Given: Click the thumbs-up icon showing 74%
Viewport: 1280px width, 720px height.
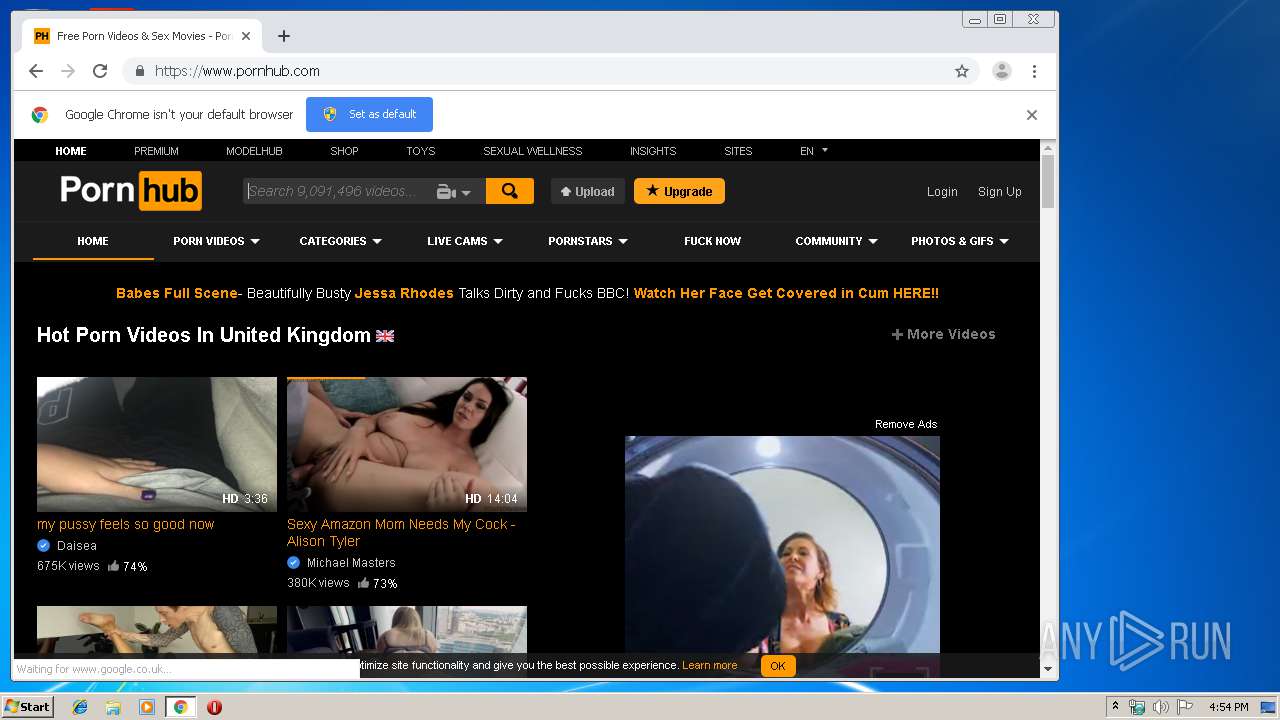Looking at the screenshot, I should tap(114, 566).
